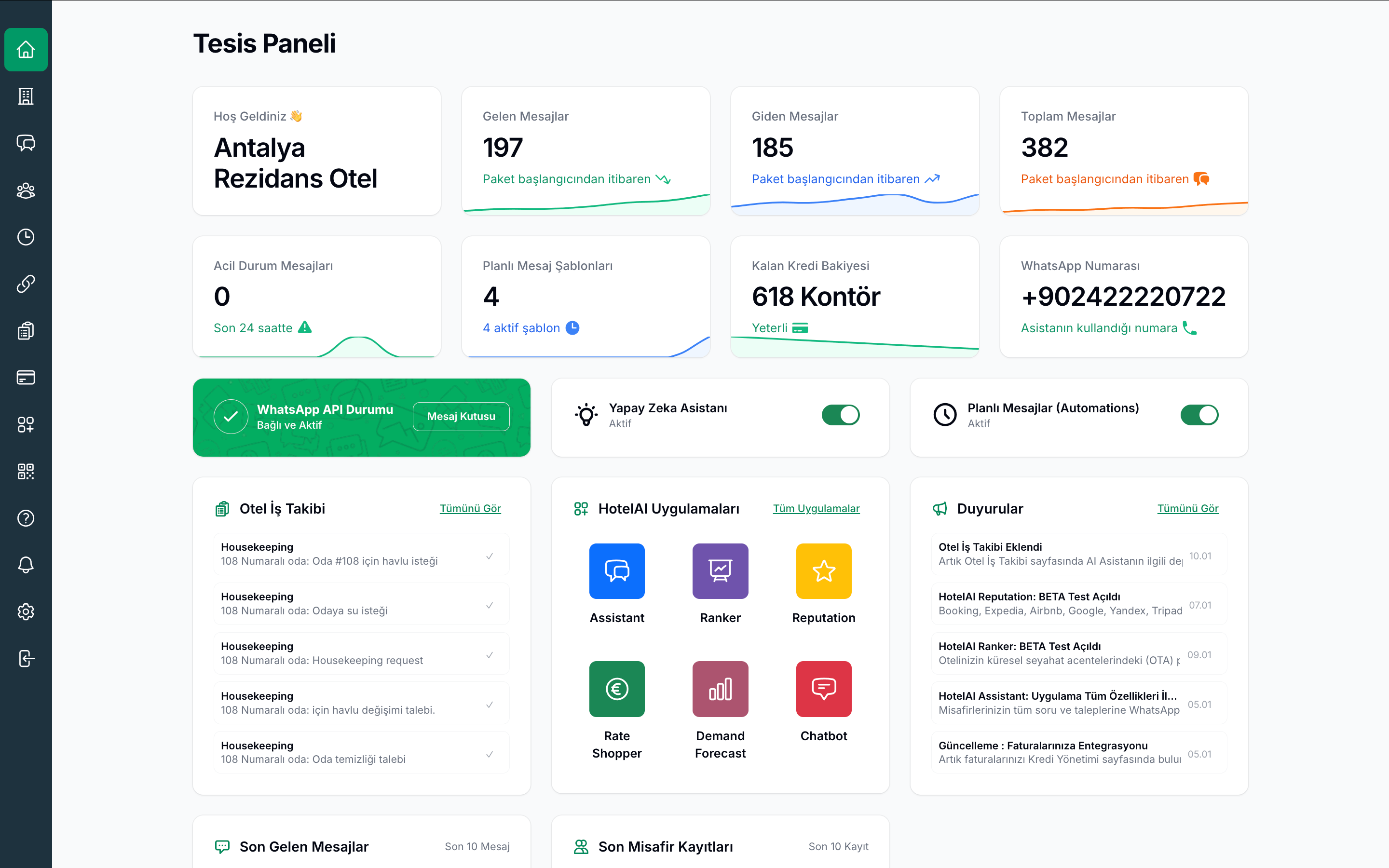
Task: Open Demand Forecast chart app
Action: click(720, 688)
